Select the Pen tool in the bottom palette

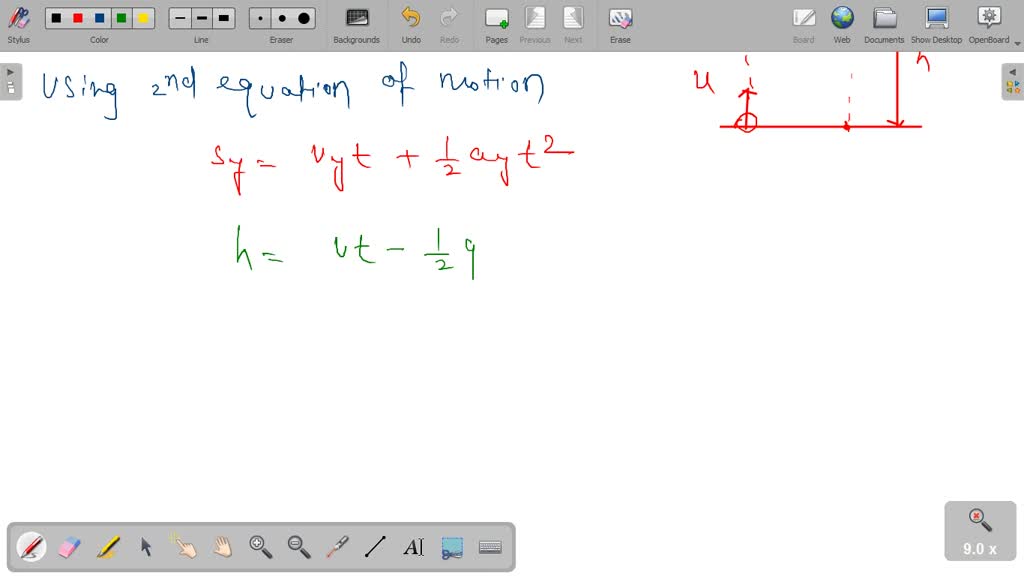pos(32,547)
